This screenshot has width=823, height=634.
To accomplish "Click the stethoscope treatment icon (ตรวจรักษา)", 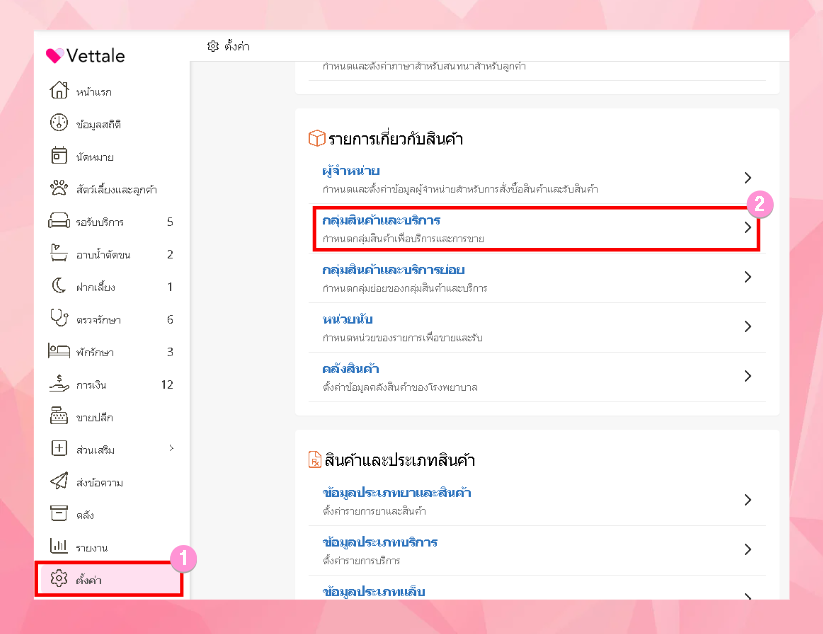I will pyautogui.click(x=58, y=319).
